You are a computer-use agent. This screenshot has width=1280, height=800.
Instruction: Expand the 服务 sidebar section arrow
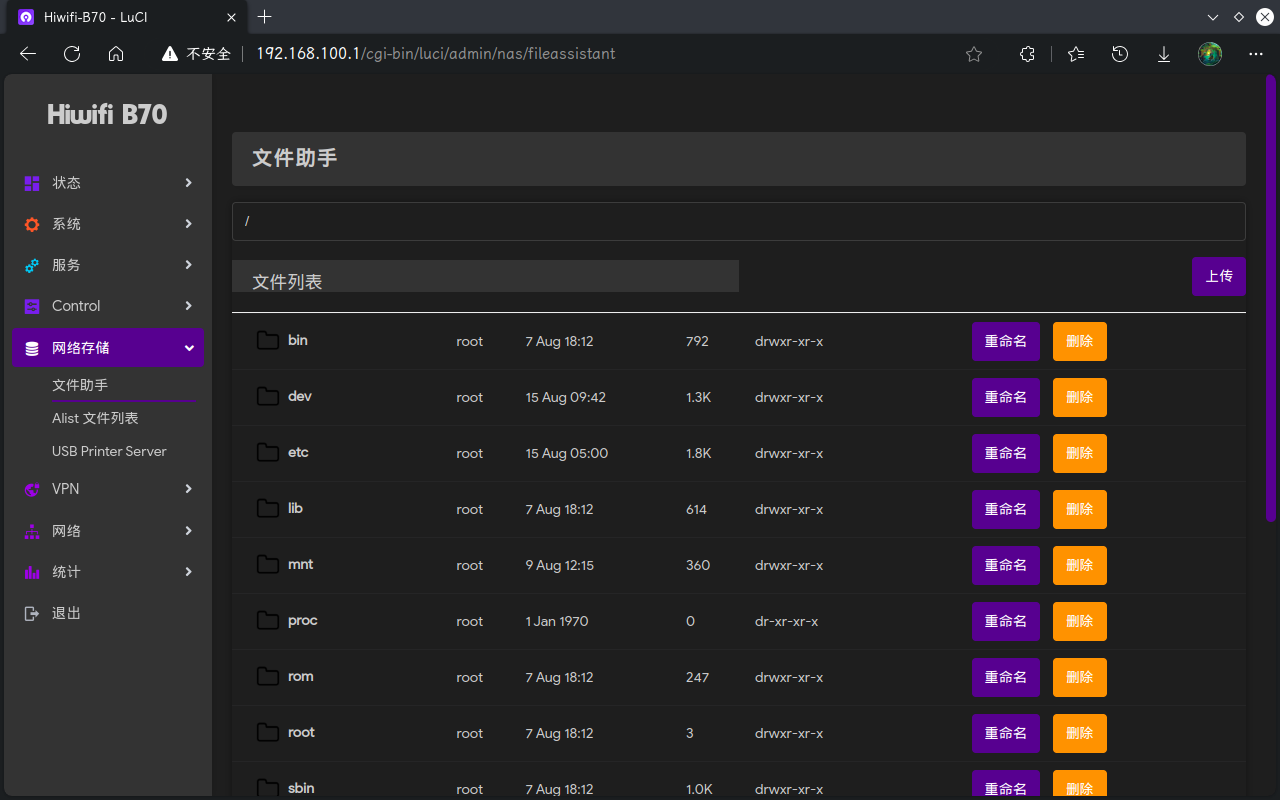tap(188, 265)
